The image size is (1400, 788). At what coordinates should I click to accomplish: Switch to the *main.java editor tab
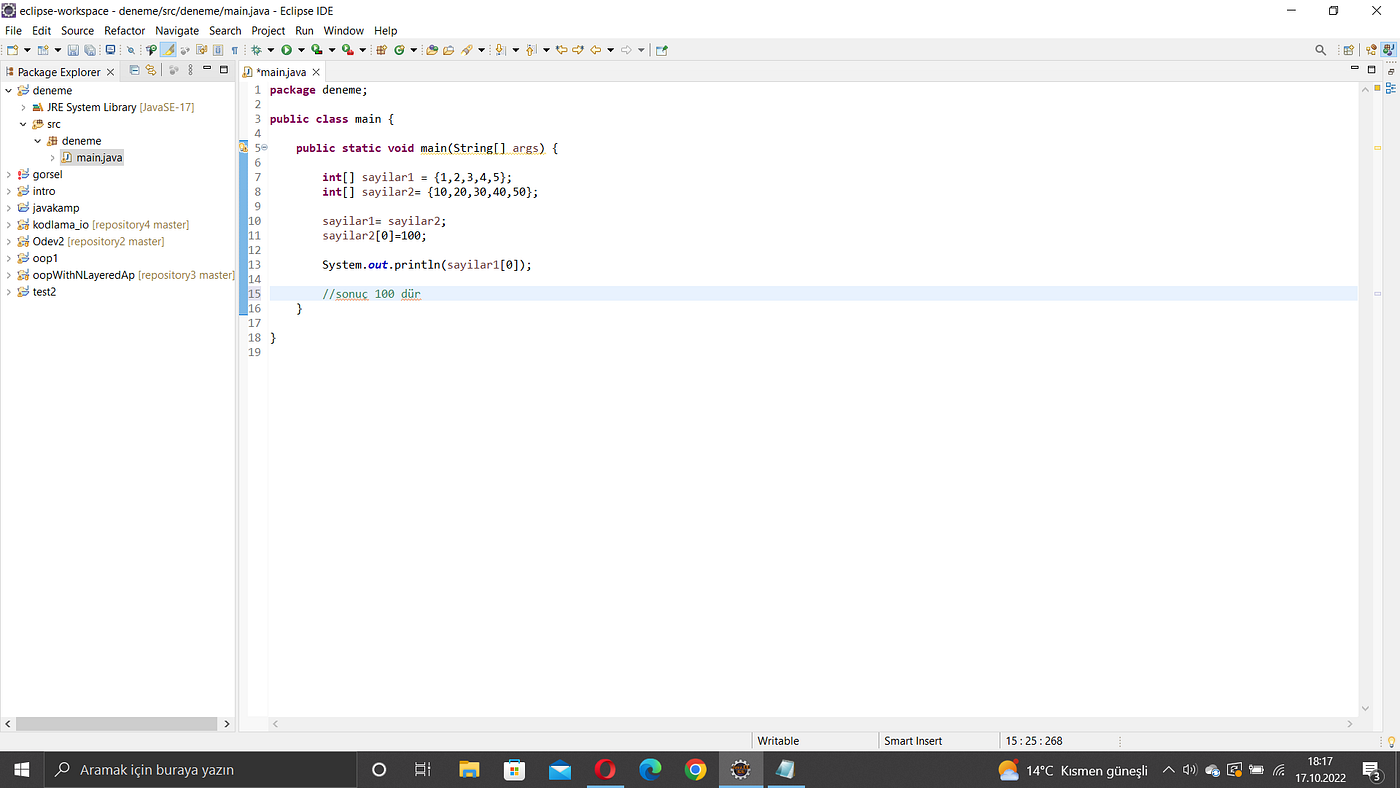pyautogui.click(x=281, y=72)
